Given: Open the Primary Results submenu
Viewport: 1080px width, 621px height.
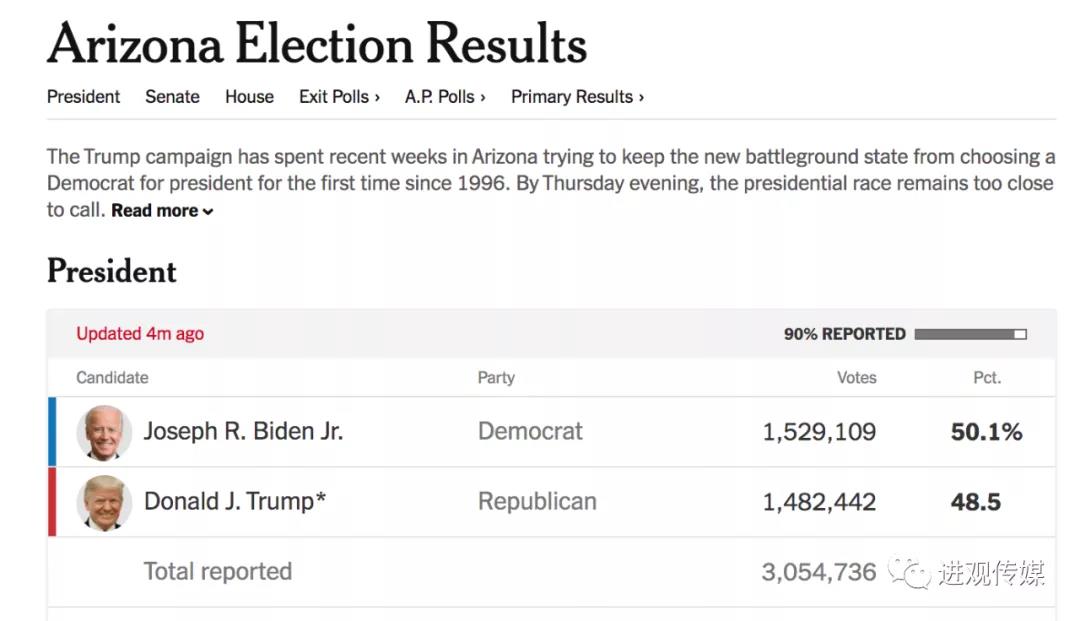Looking at the screenshot, I should tap(577, 97).
